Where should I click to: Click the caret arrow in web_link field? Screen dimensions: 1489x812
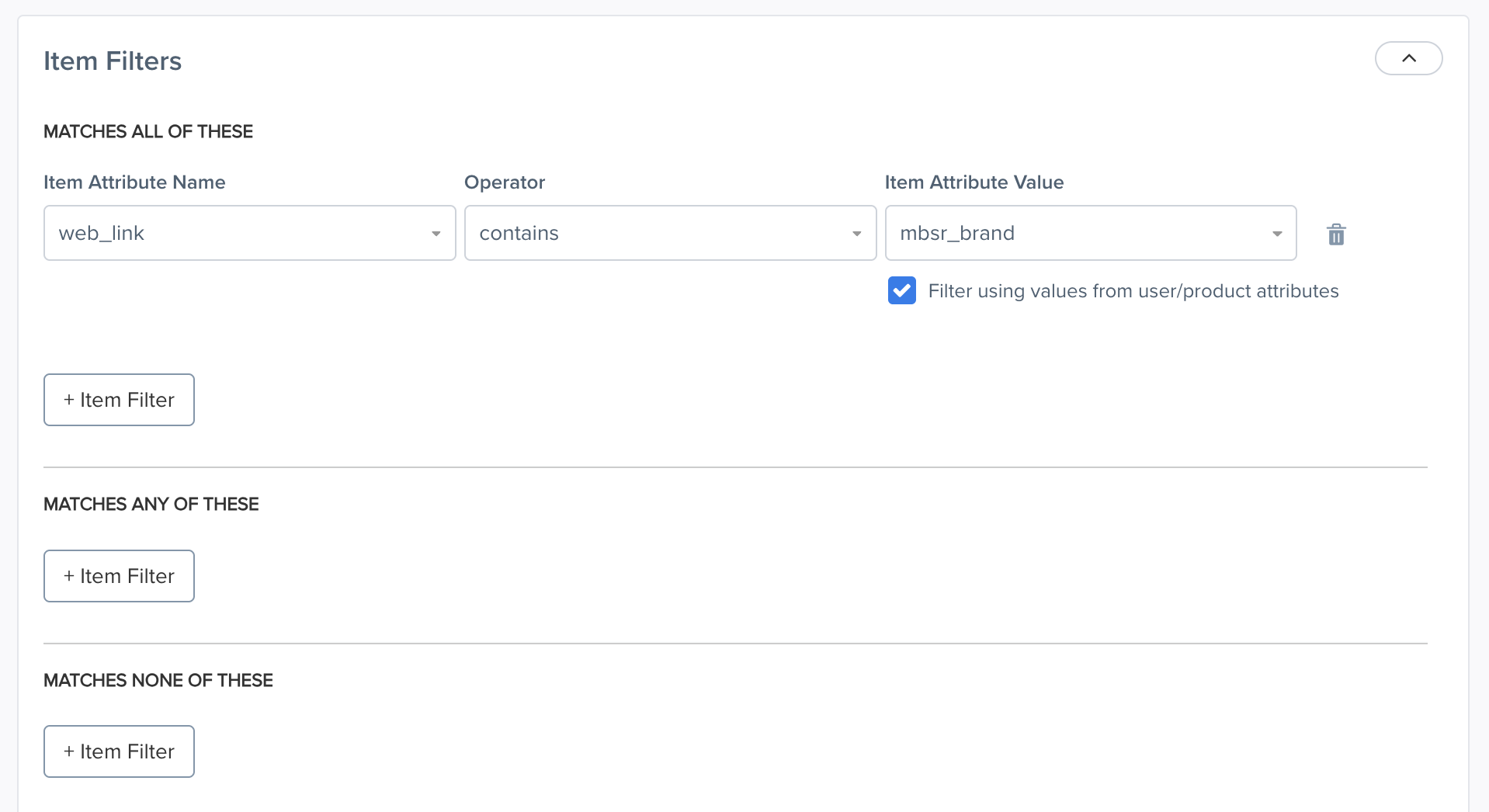(436, 234)
